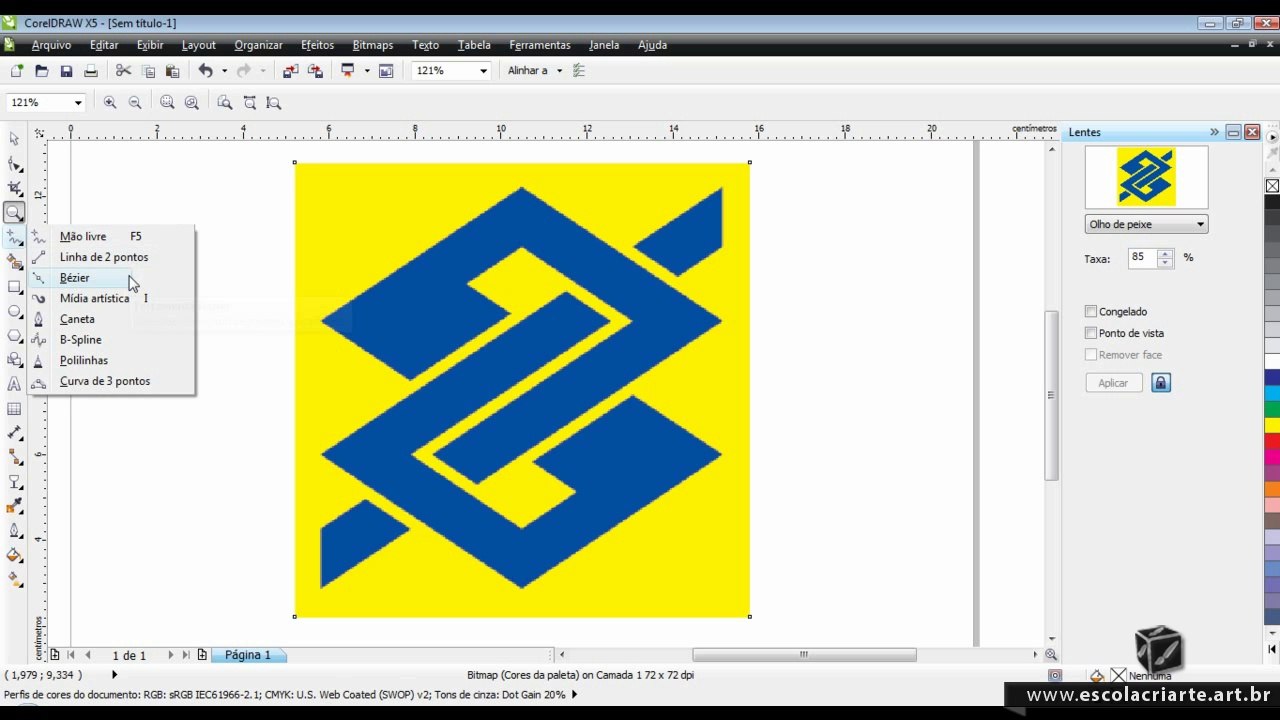This screenshot has height=720, width=1280.
Task: Select the Text tool
Action: coord(14,384)
